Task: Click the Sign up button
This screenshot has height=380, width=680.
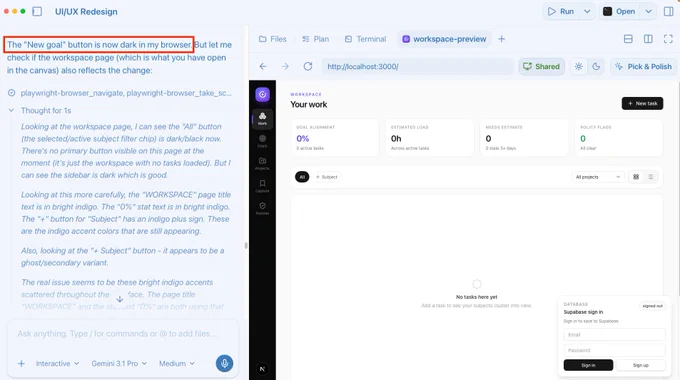Action: (x=641, y=365)
